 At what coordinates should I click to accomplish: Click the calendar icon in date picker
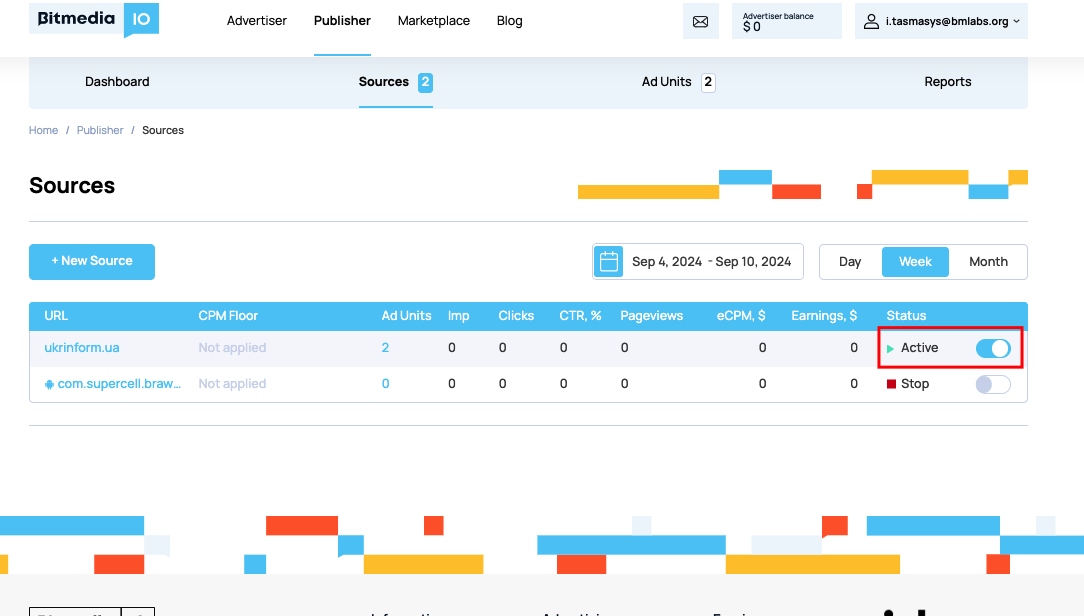[609, 262]
